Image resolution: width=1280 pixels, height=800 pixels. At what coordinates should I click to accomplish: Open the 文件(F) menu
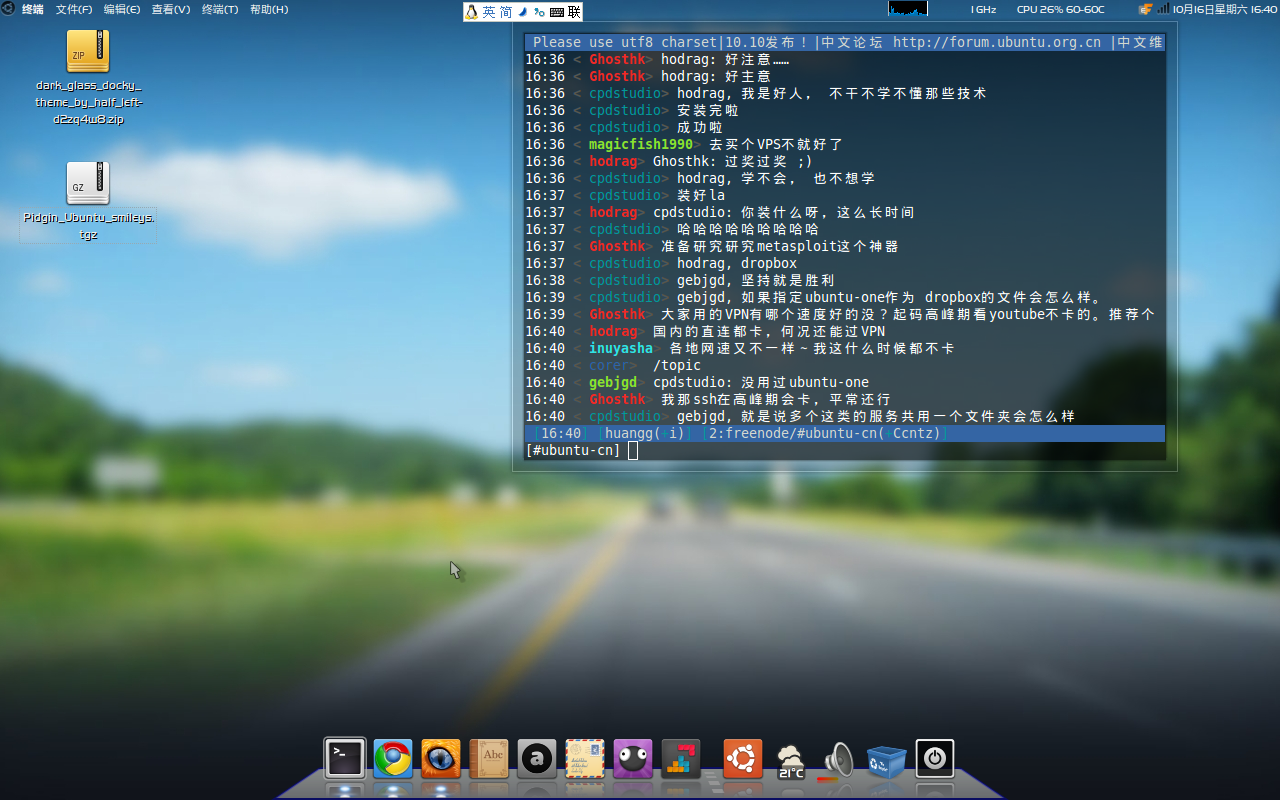(x=74, y=9)
